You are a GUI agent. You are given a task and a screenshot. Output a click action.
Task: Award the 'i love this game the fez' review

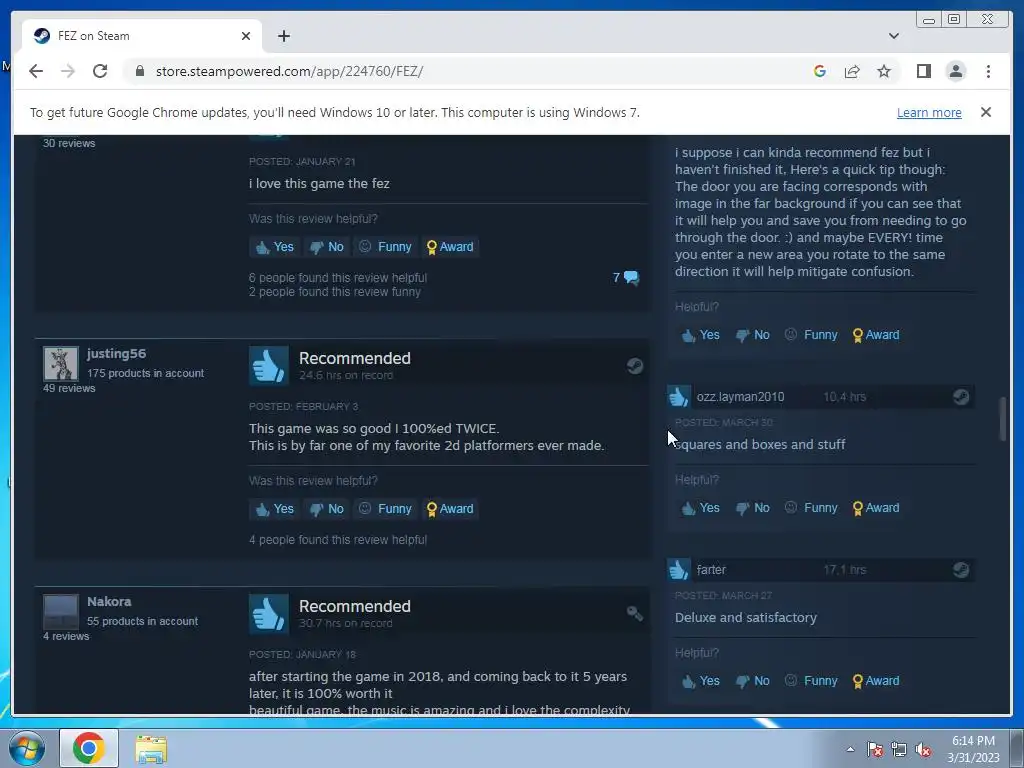450,247
